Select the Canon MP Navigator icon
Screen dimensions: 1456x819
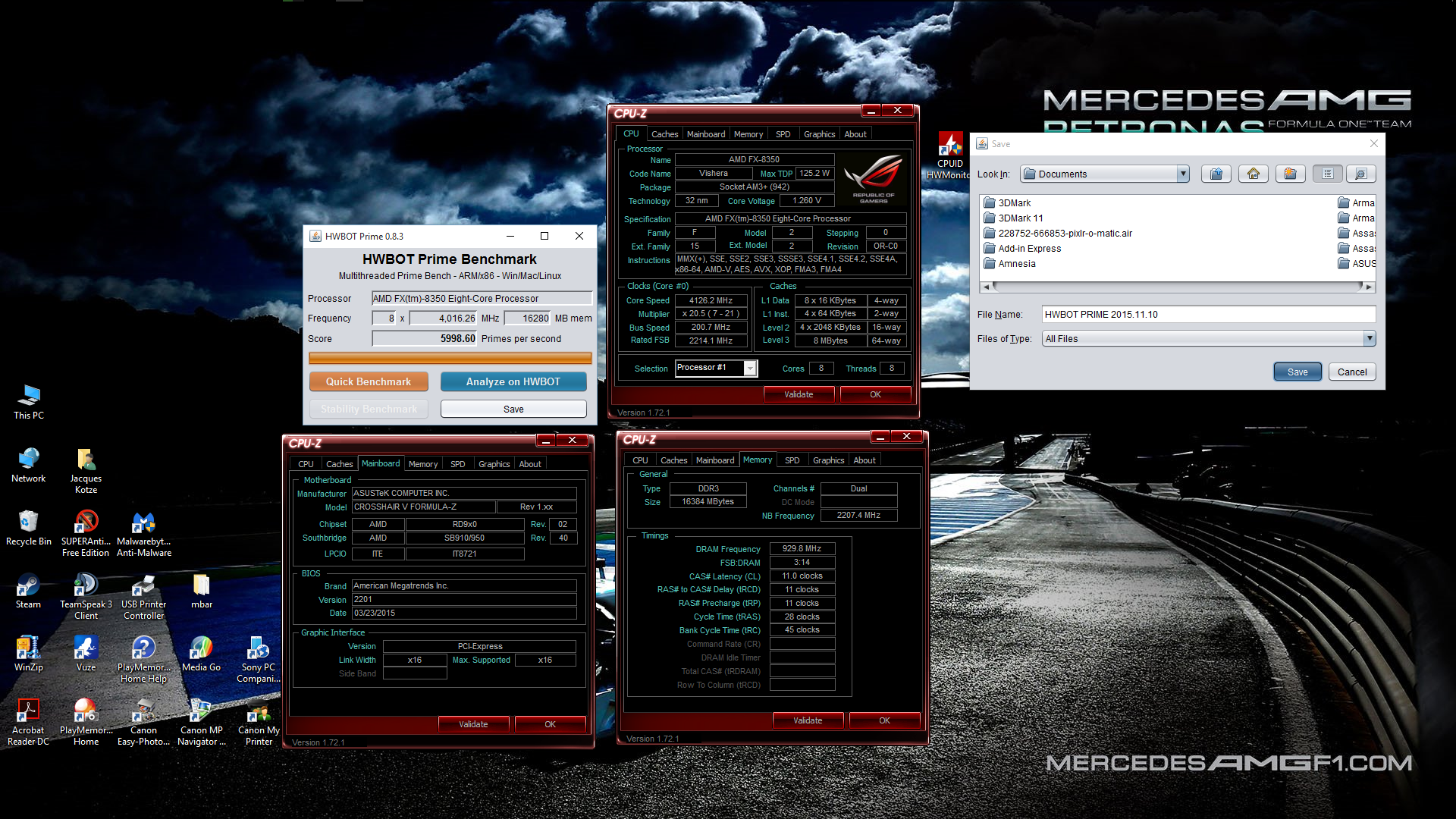pos(202,722)
